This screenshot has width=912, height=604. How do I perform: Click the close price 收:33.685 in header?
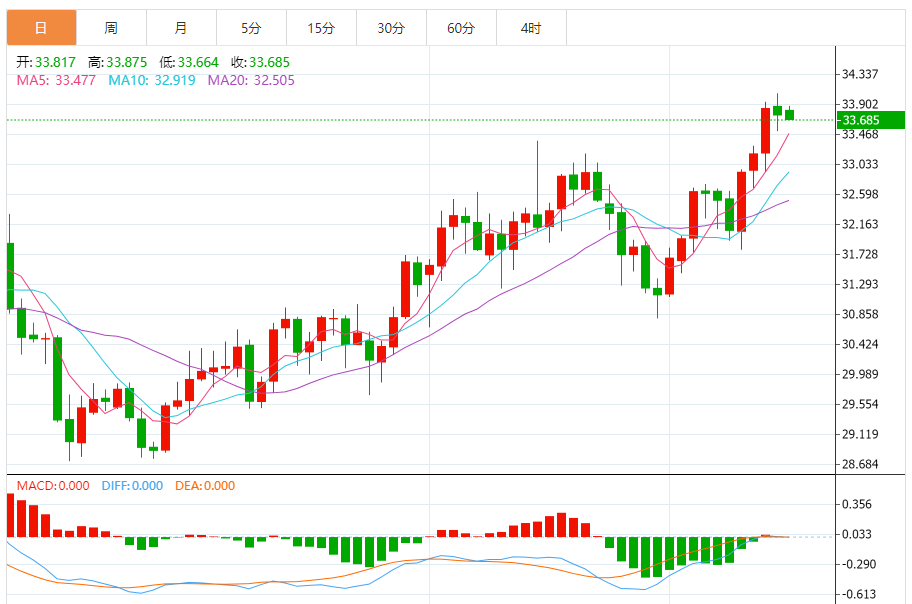point(261,62)
